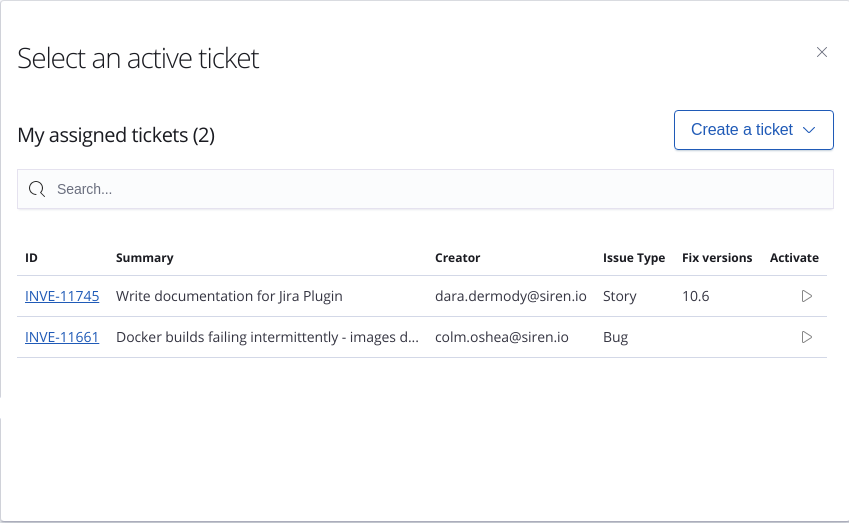Open the INVE-11661 ticket link
This screenshot has width=849, height=523.
pyautogui.click(x=62, y=337)
